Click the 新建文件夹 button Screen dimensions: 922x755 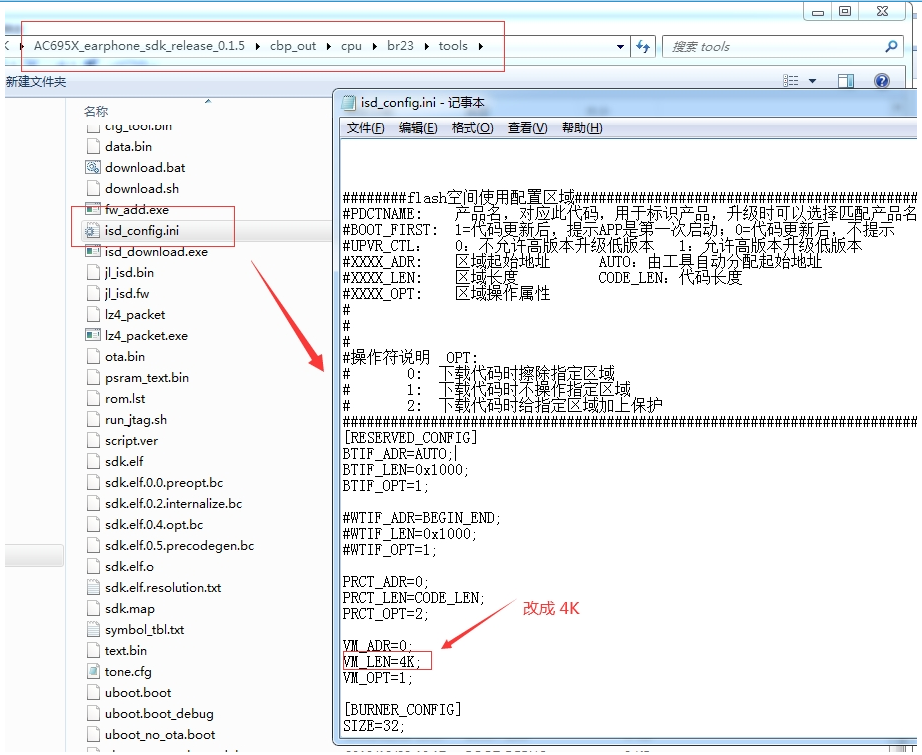[36, 82]
